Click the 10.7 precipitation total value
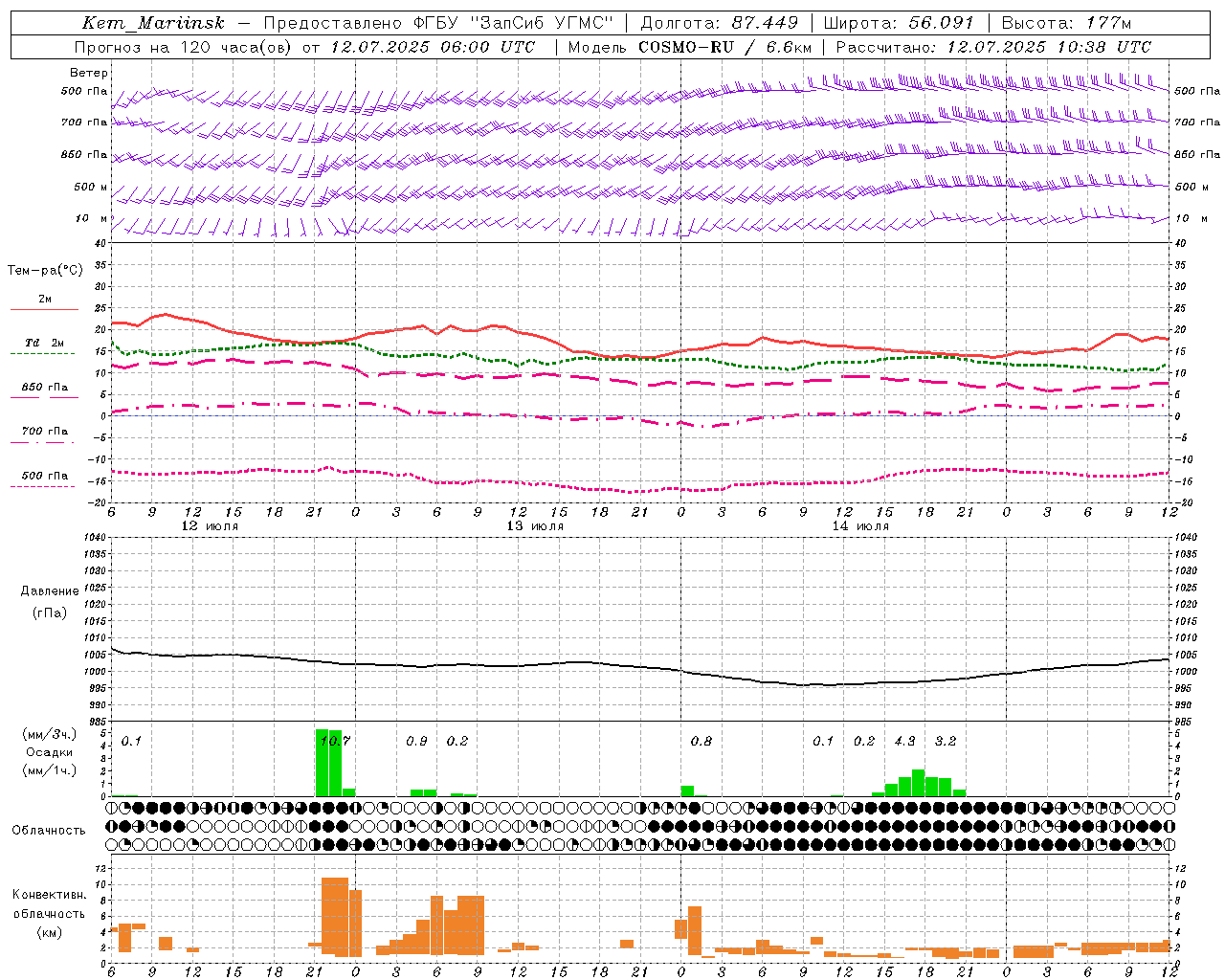1225x980 pixels. (335, 741)
